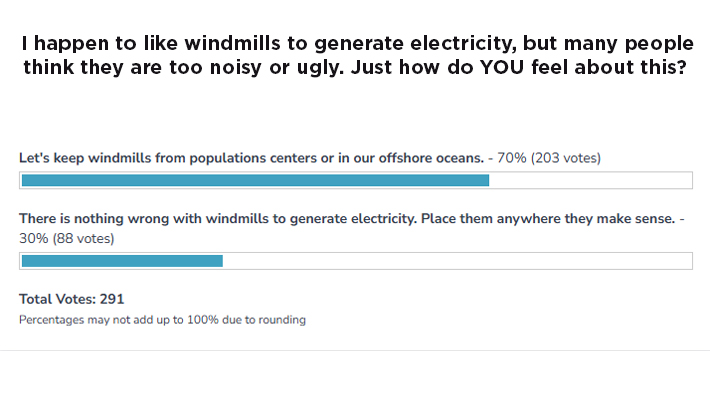This screenshot has height=400, width=710.
Task: Click the horizontal divider line below the poll
Action: 355,350
